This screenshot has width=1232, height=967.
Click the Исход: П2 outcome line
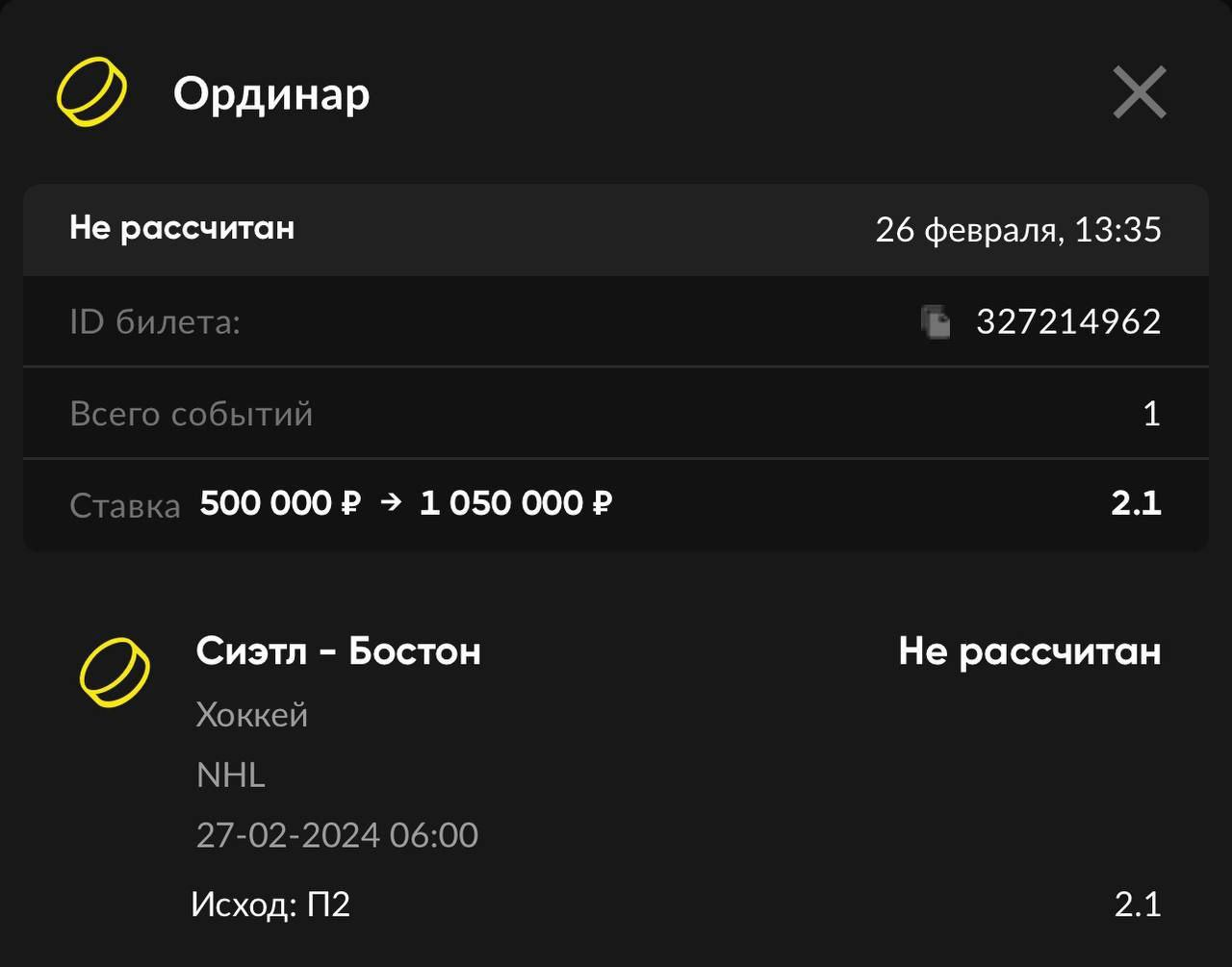pos(270,904)
